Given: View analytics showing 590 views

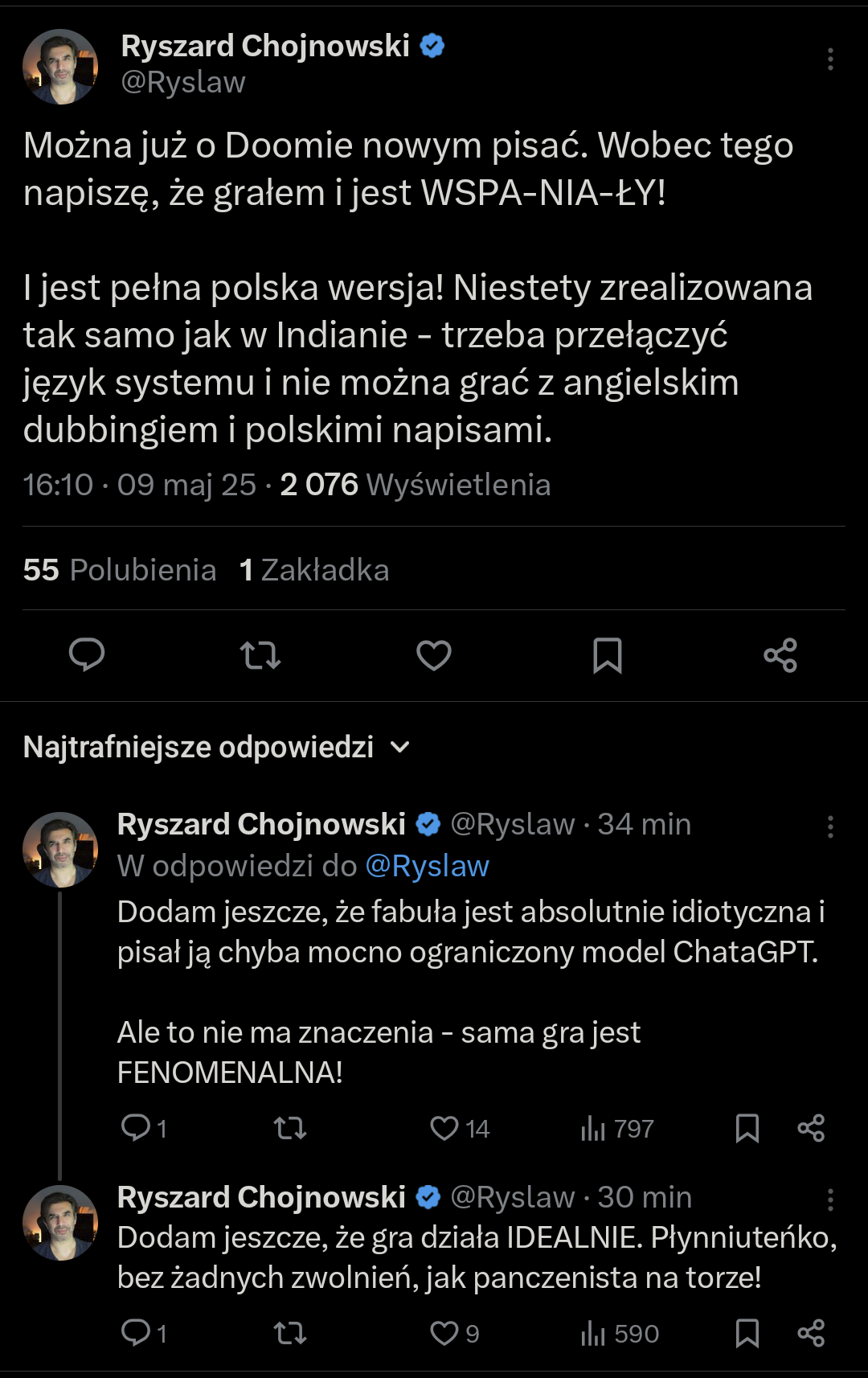Looking at the screenshot, I should point(619,1334).
